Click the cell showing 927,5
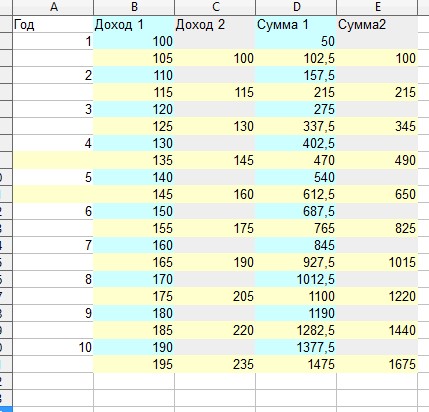 [x=296, y=262]
